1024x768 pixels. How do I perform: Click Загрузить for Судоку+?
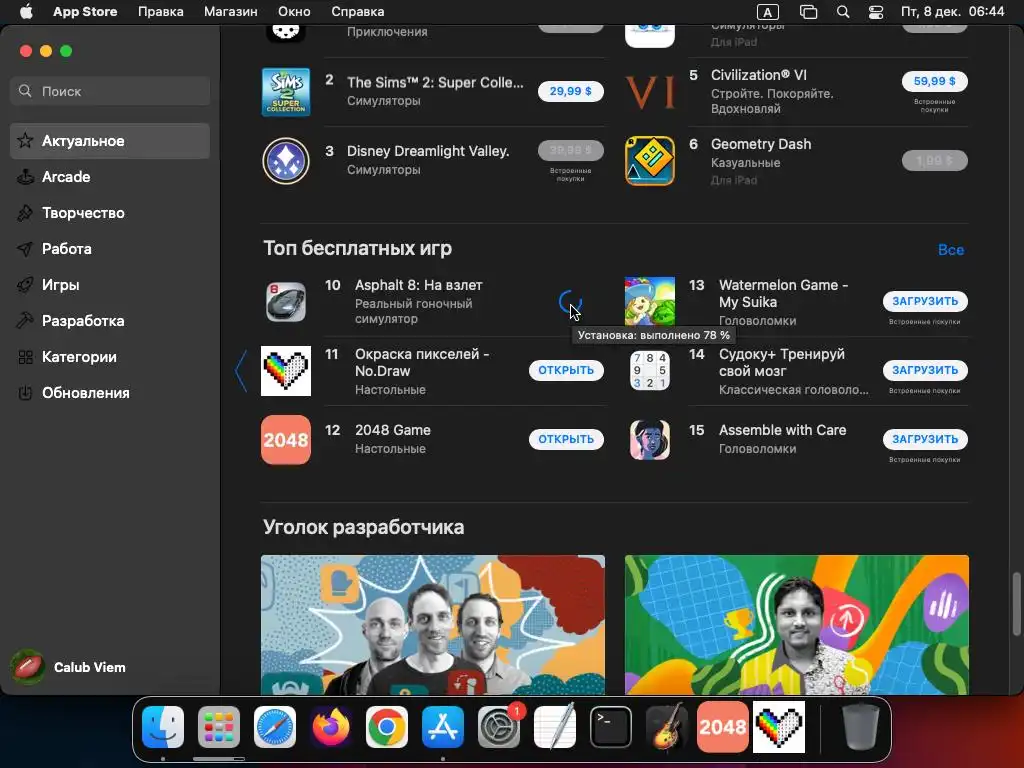(x=925, y=370)
